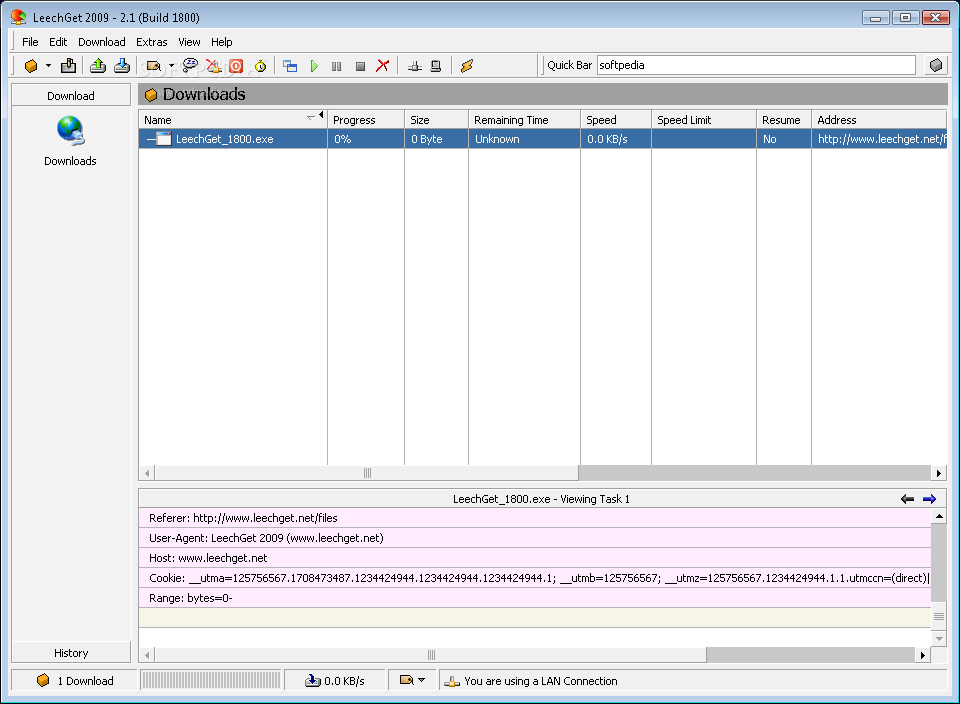Sort by the Size column header
The image size is (960, 704).
tap(437, 120)
